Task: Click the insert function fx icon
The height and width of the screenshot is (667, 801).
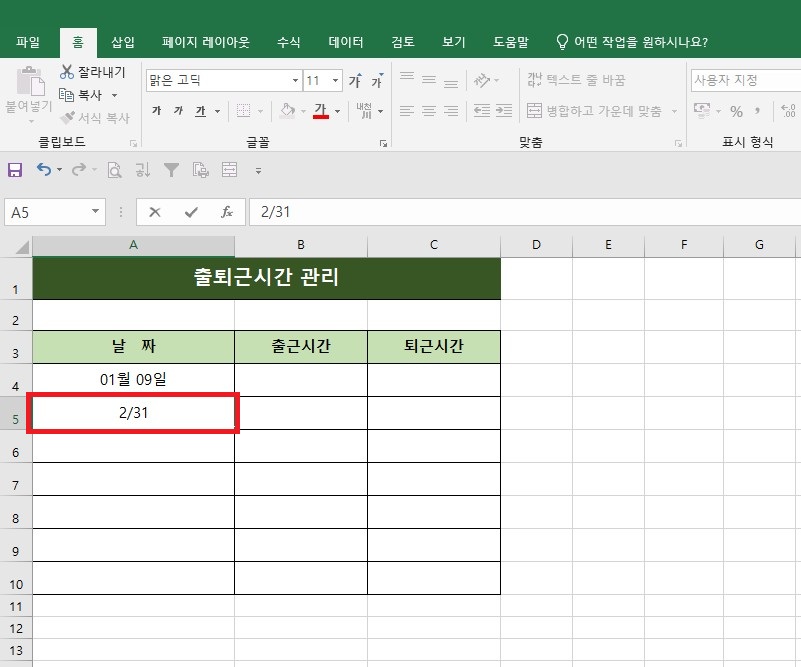Action: 227,212
